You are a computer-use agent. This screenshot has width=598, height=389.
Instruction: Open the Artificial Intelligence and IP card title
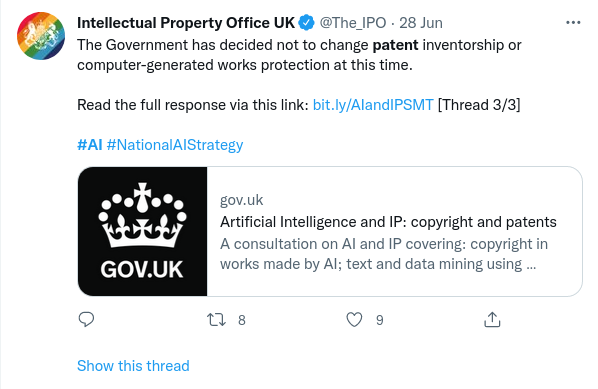[388, 222]
